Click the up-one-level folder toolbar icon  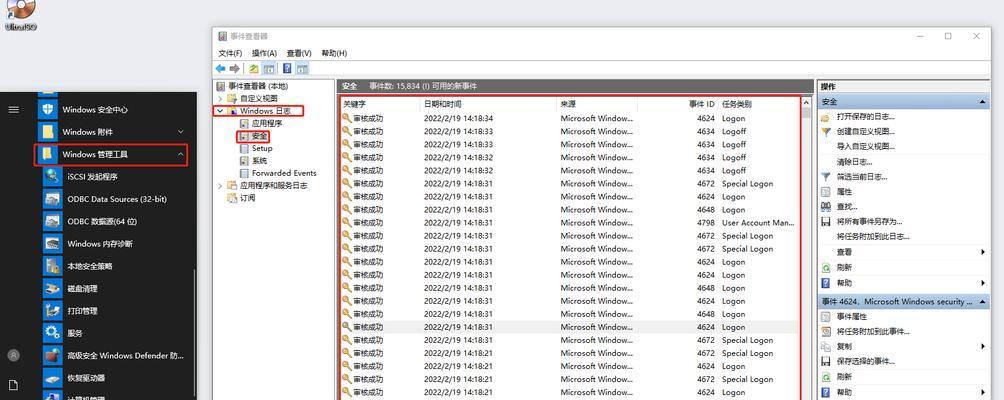tap(254, 68)
